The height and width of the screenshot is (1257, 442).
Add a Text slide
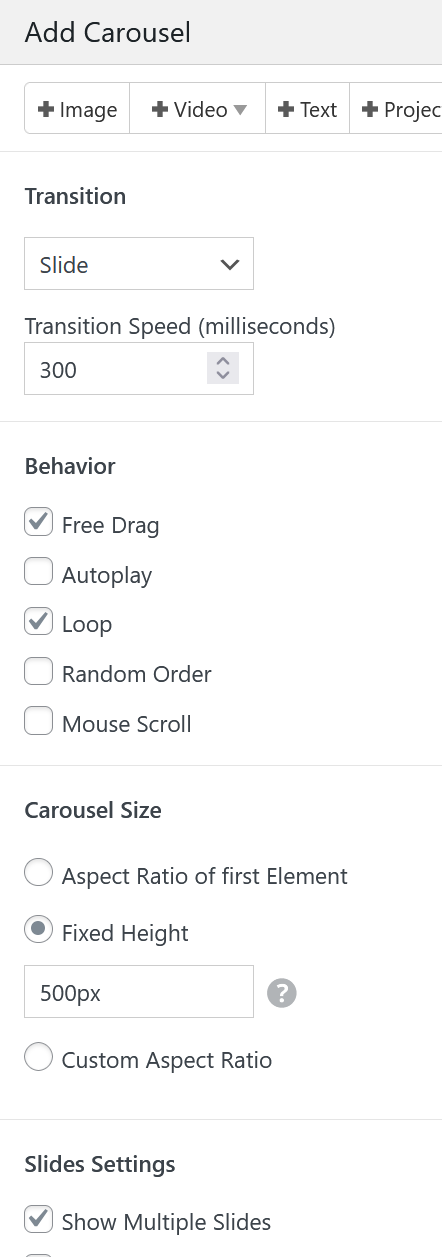click(x=307, y=110)
